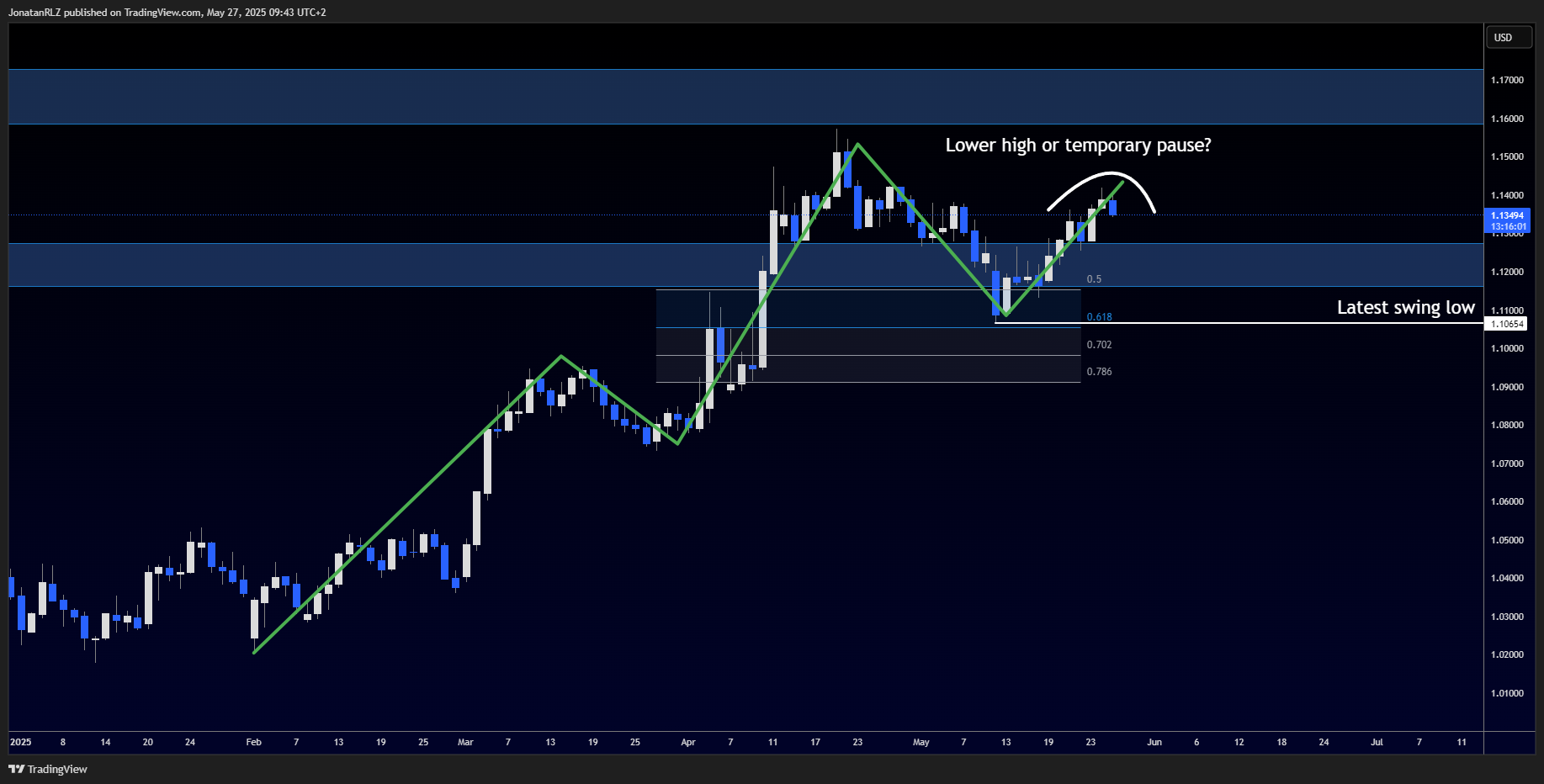Viewport: 1544px width, 784px height.
Task: Click the 13:16:01 bar countdown timer
Action: click(x=1507, y=227)
